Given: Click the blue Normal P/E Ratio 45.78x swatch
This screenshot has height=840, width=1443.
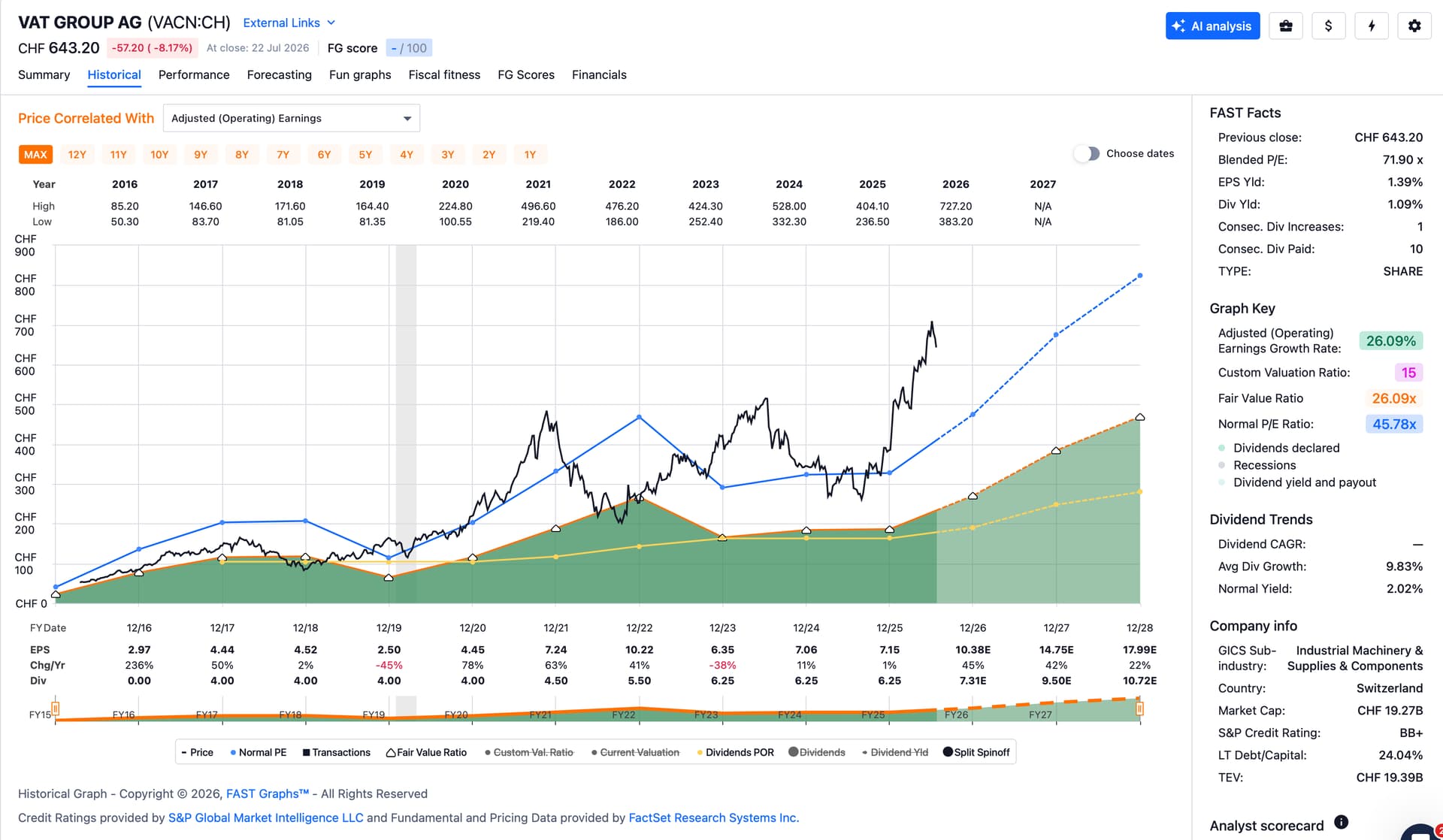Looking at the screenshot, I should (x=1394, y=425).
